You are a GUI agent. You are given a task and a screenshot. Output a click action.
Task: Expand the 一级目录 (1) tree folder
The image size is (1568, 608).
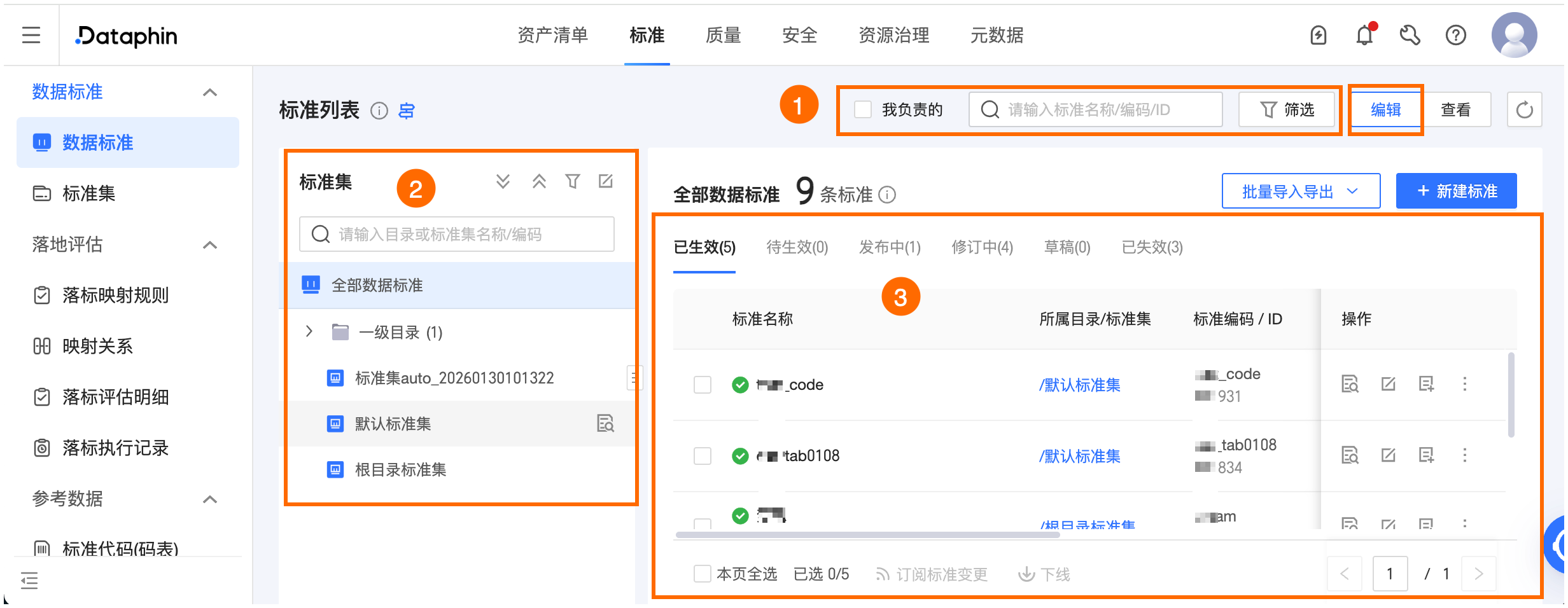309,331
